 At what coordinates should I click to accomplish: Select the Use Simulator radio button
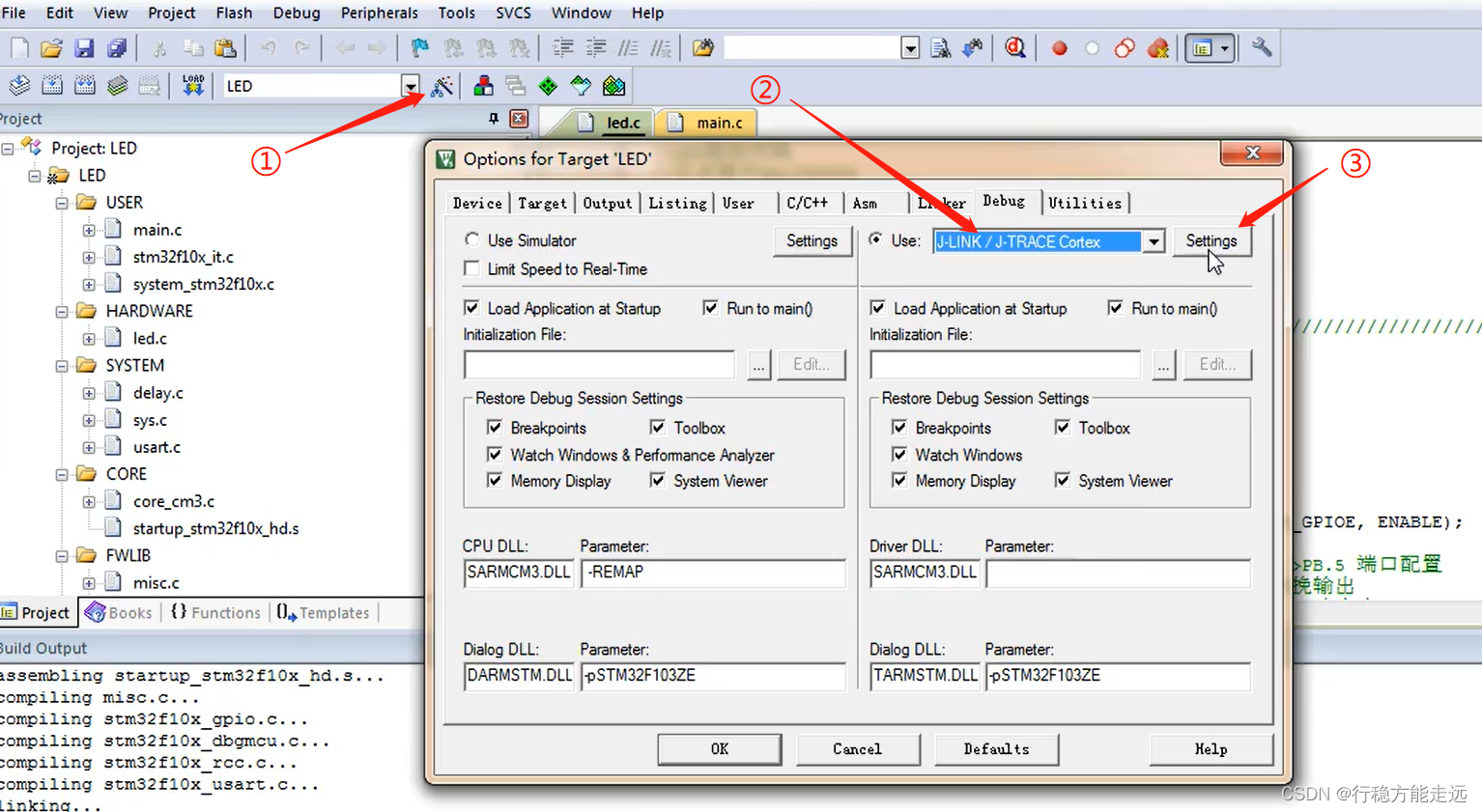(x=471, y=239)
